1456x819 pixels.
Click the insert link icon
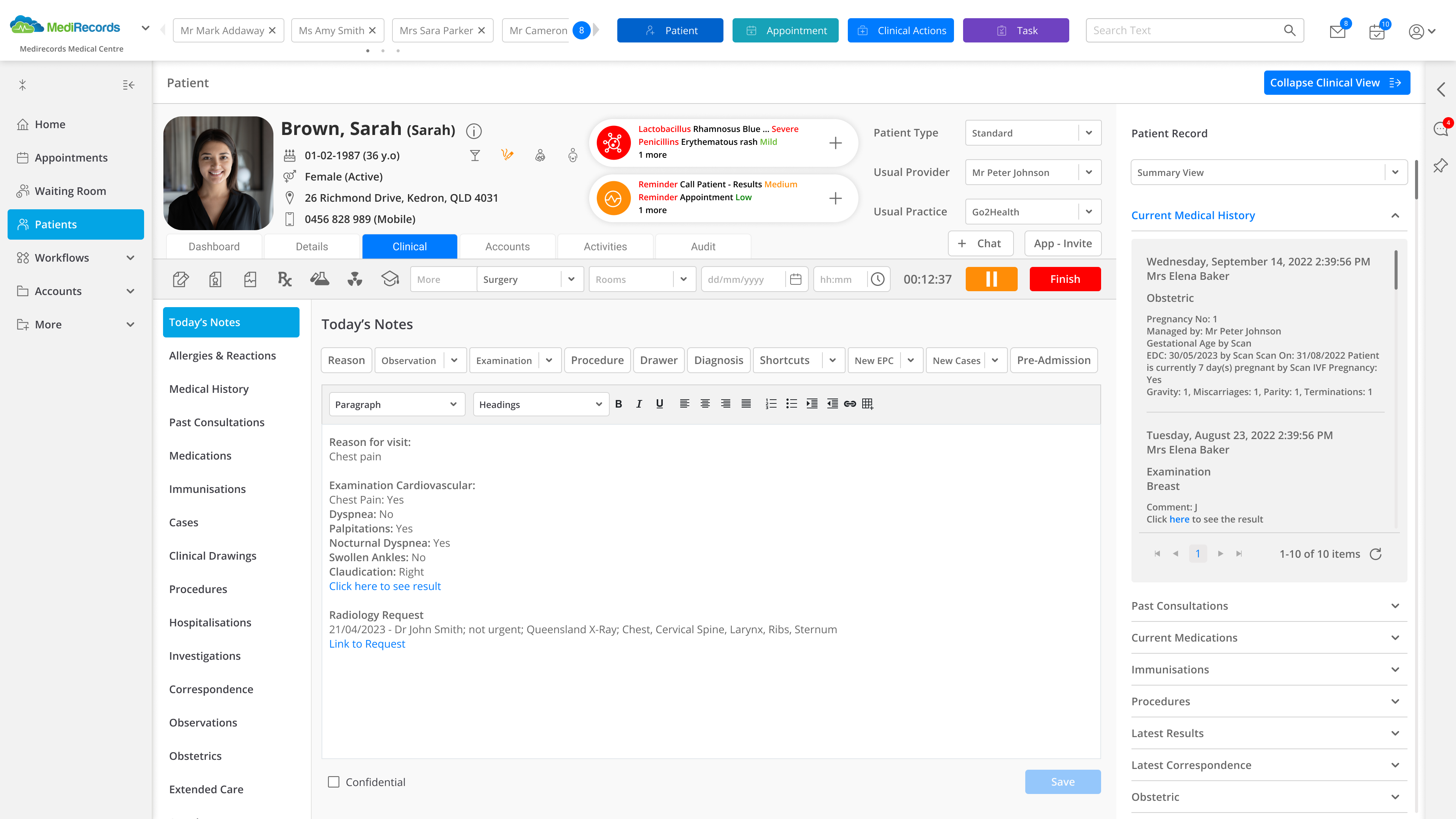tap(849, 403)
